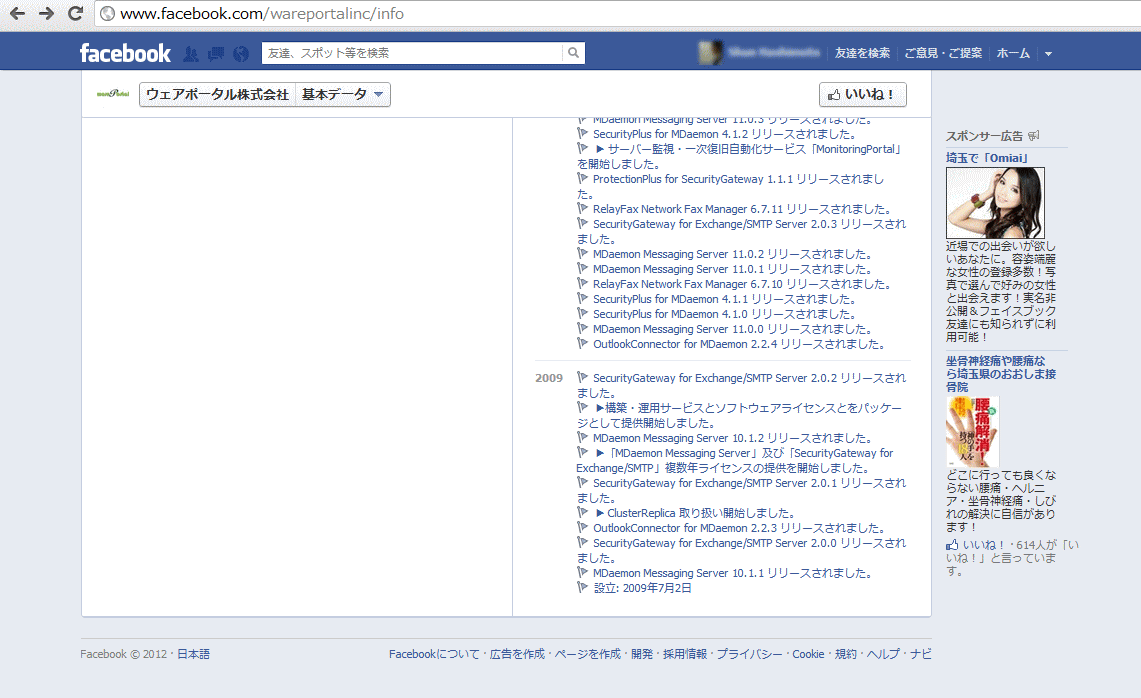Click the flag icon beside OutlookConnector 2.2.4

pos(582,344)
